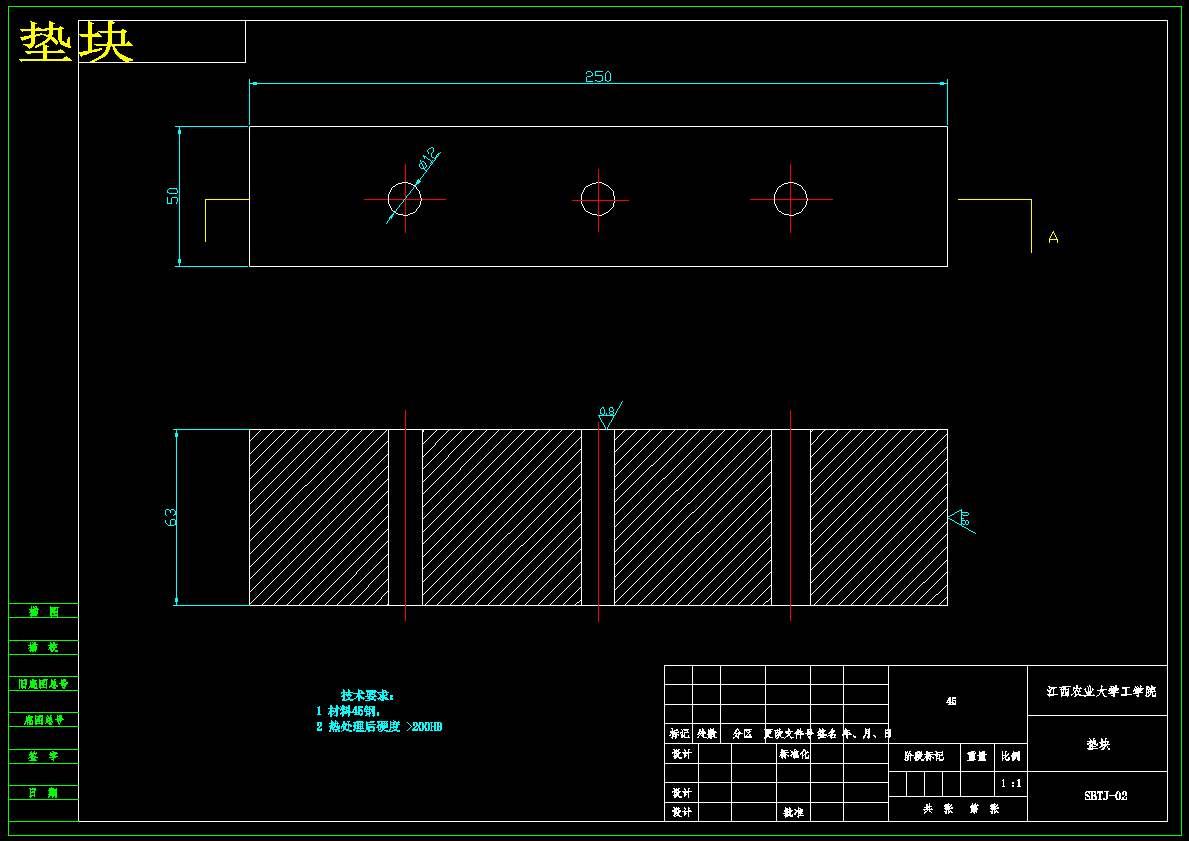Select the 1:1 scale value
1189x841 pixels.
click(x=1011, y=783)
